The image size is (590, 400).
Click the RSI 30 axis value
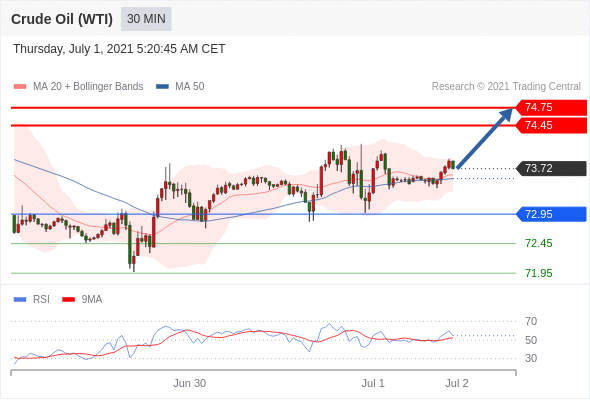[x=531, y=358]
